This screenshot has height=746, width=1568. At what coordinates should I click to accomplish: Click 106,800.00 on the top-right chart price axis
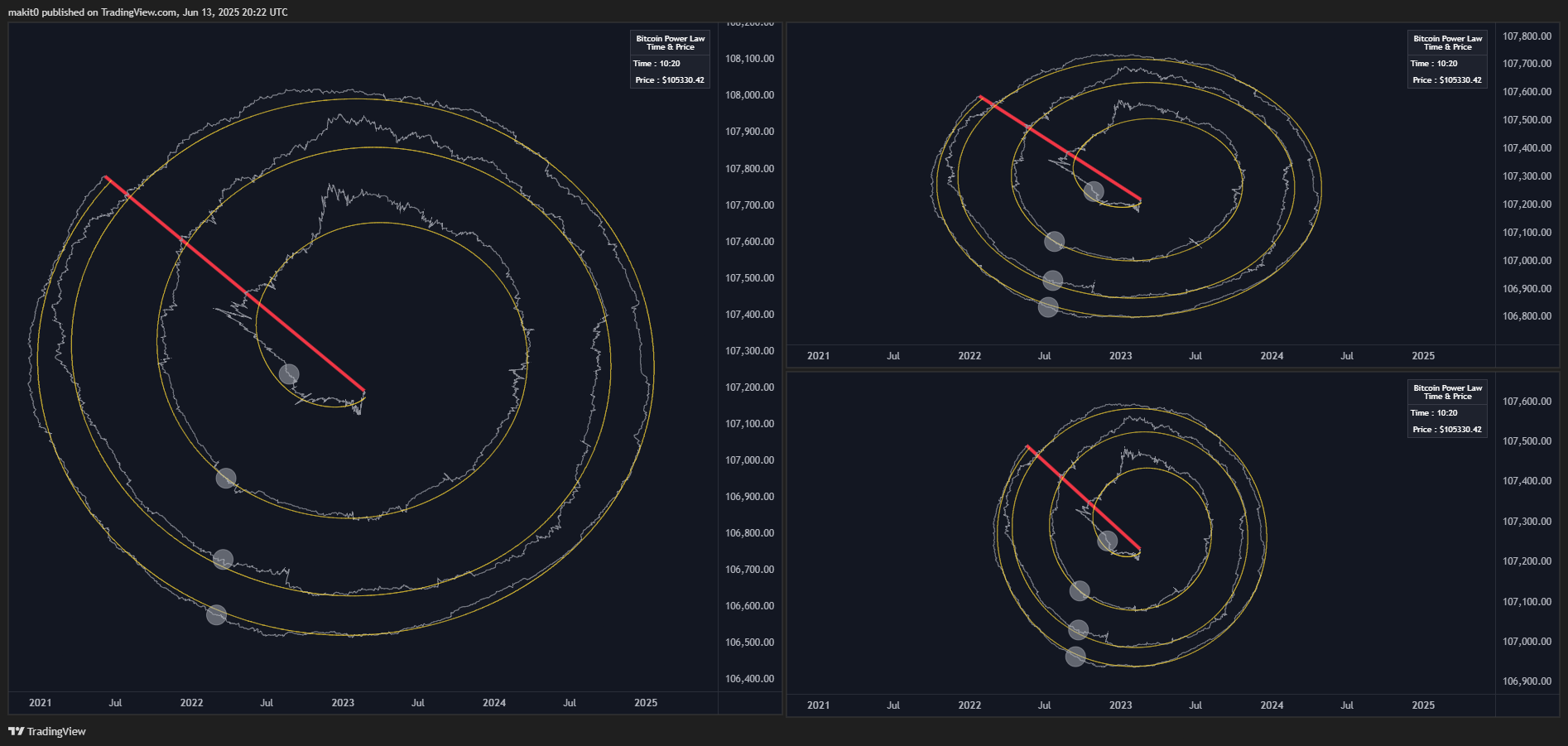1527,316
